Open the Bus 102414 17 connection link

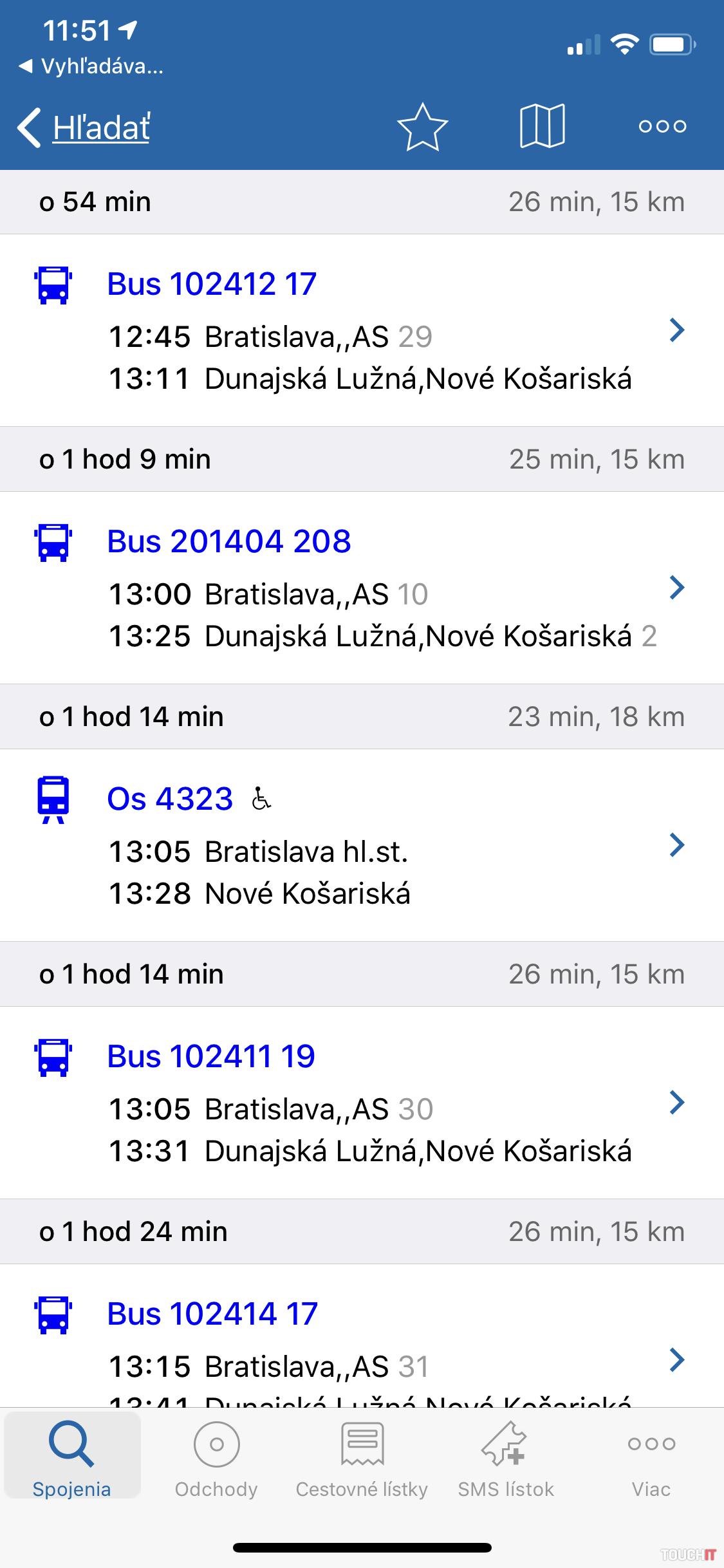click(212, 1314)
